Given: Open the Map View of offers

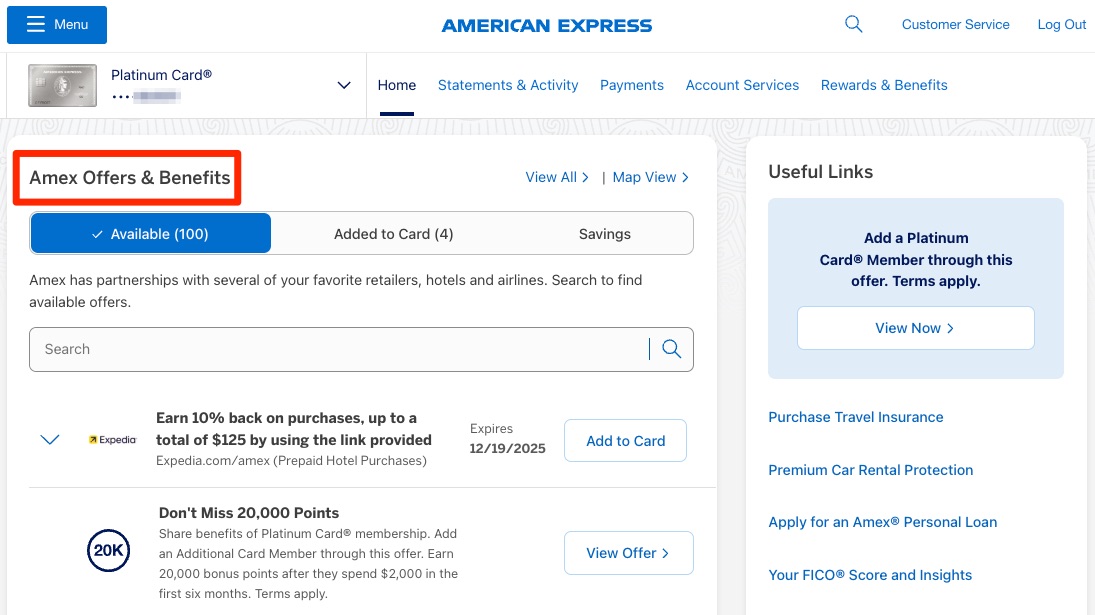Looking at the screenshot, I should coord(649,177).
